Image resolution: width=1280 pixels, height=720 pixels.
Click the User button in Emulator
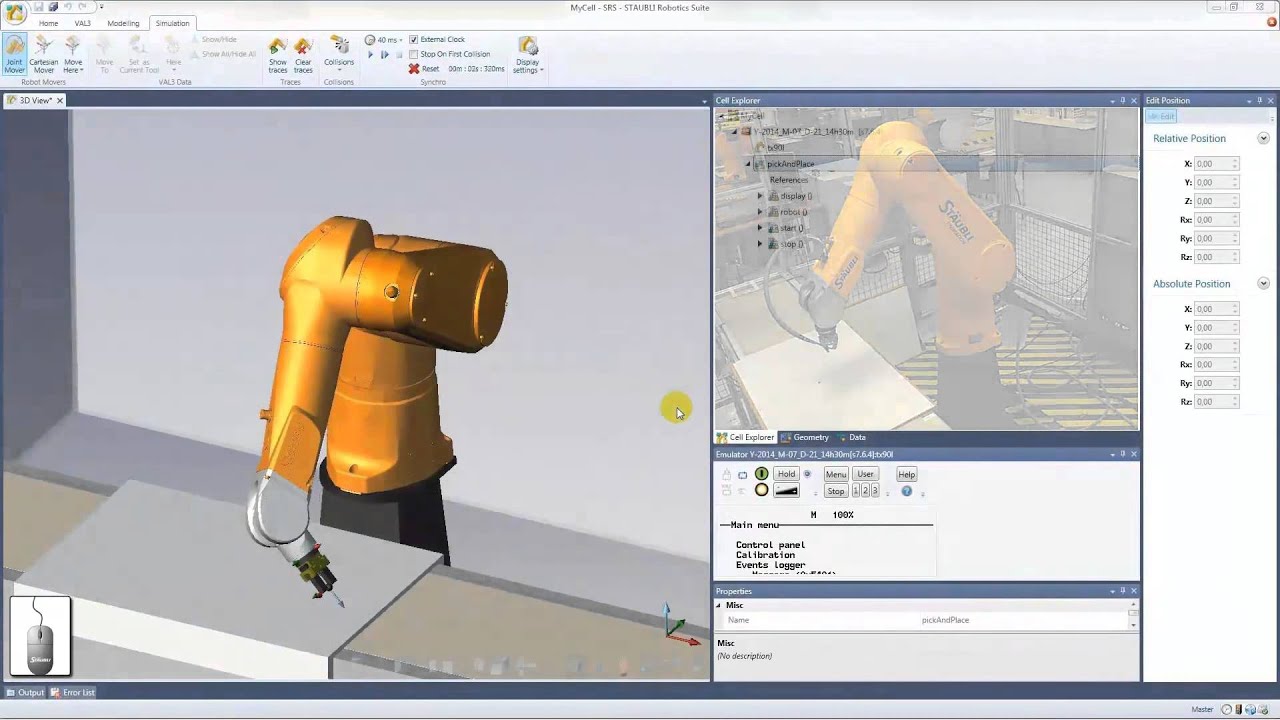click(865, 474)
